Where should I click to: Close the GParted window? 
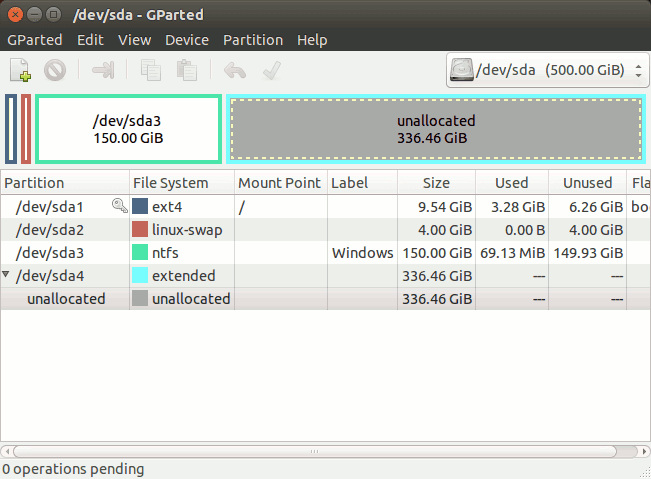15,15
